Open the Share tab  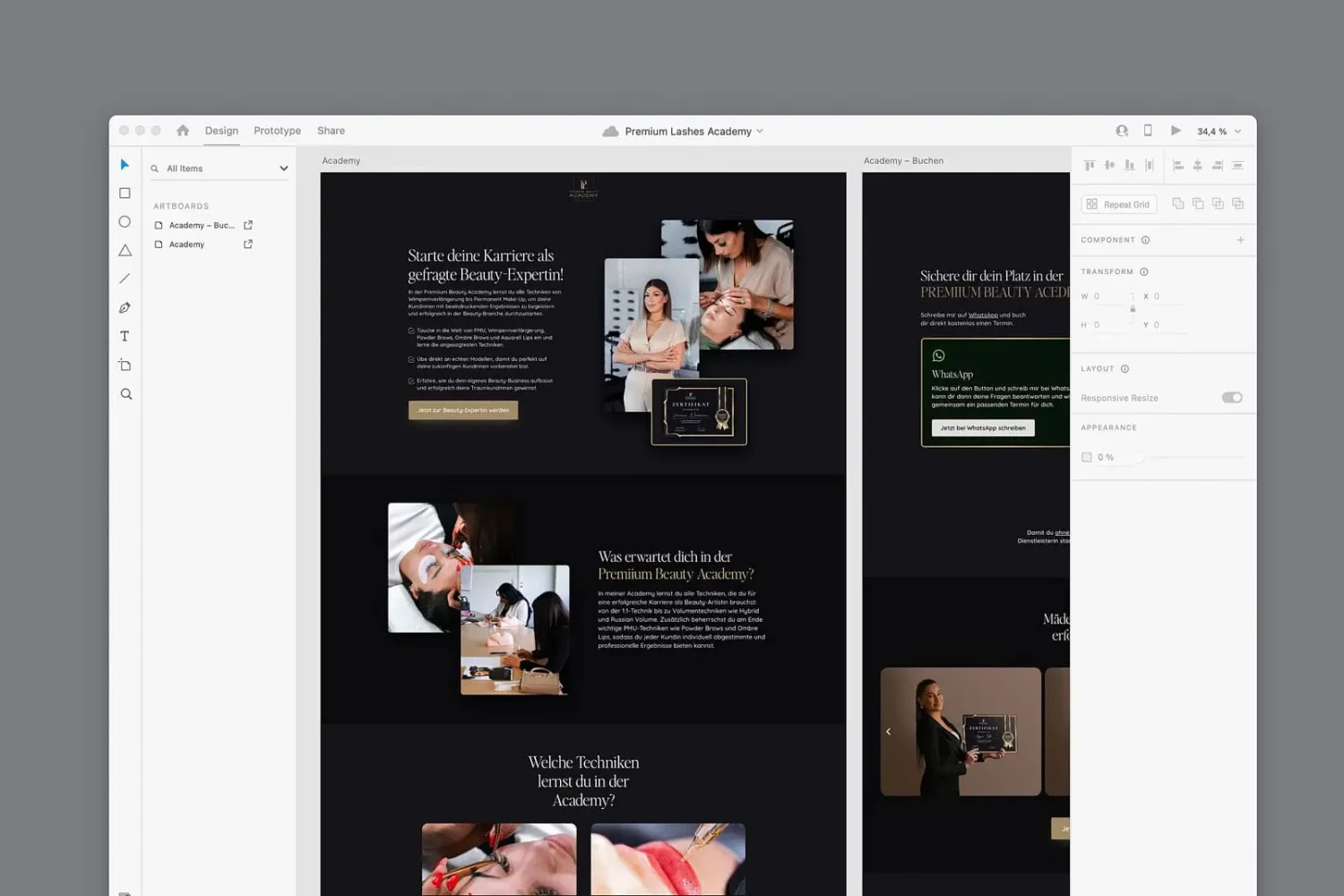[331, 130]
